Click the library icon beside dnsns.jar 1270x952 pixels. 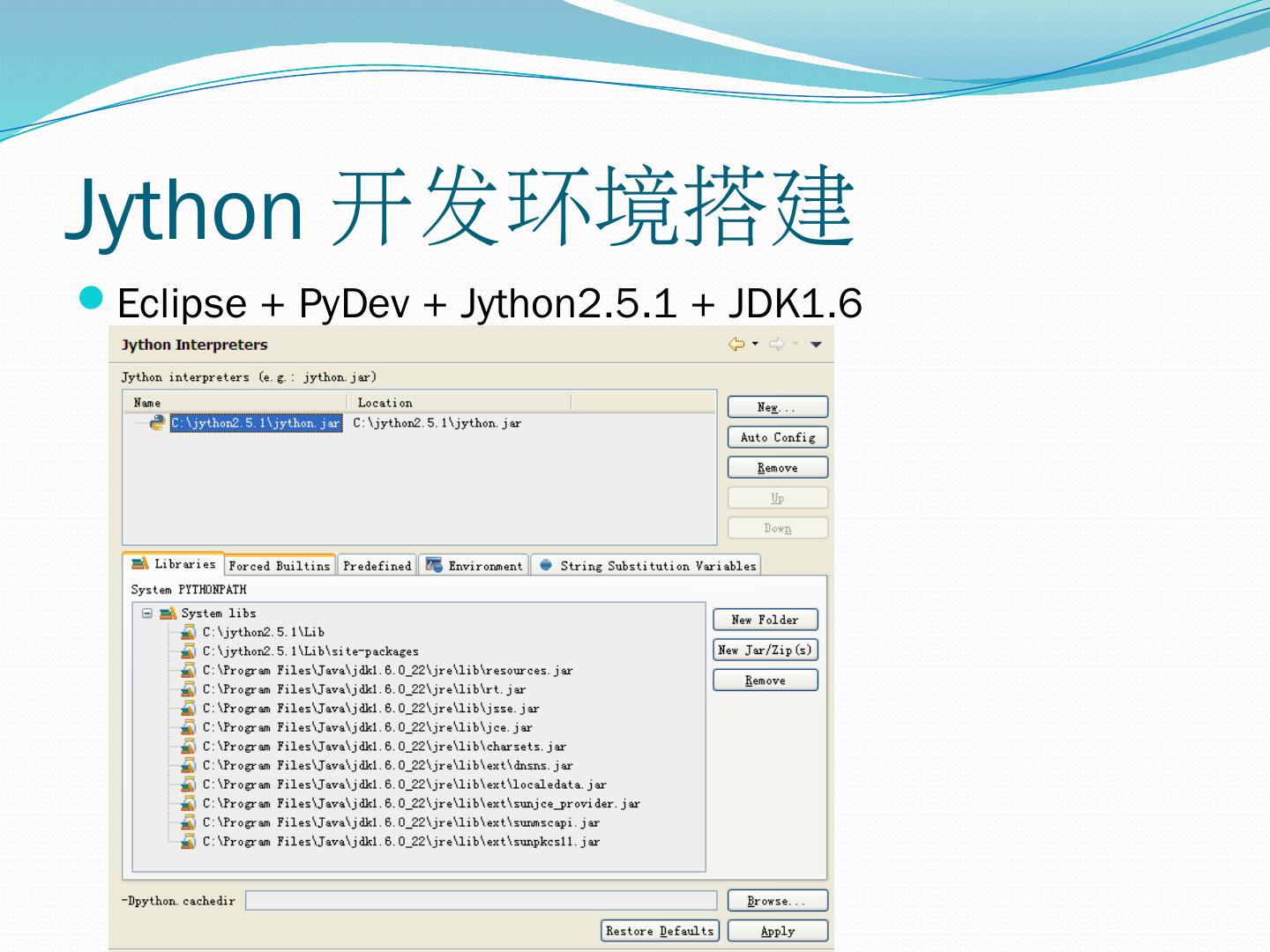(188, 766)
